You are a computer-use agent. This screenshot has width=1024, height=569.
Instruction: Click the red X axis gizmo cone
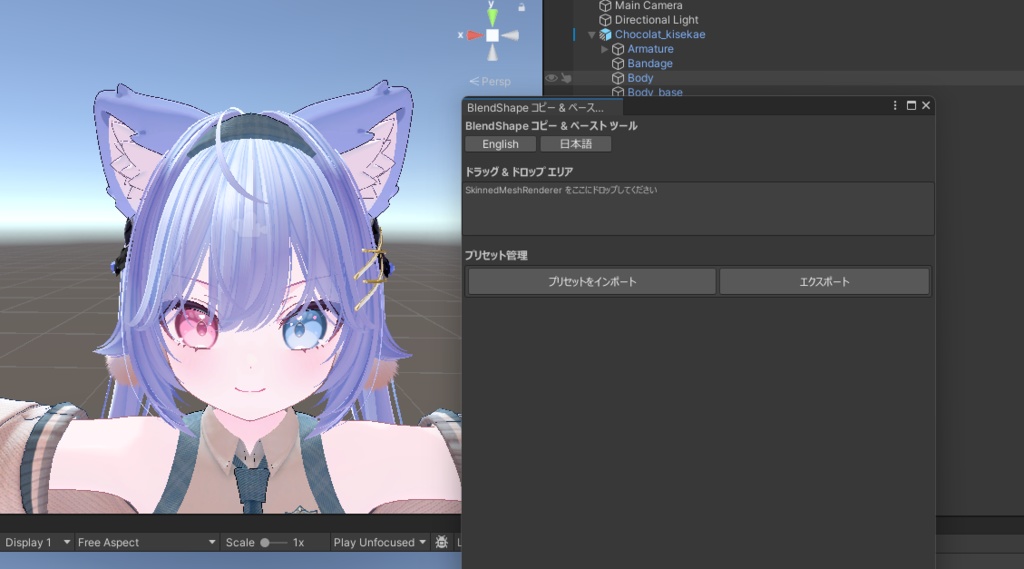[475, 35]
